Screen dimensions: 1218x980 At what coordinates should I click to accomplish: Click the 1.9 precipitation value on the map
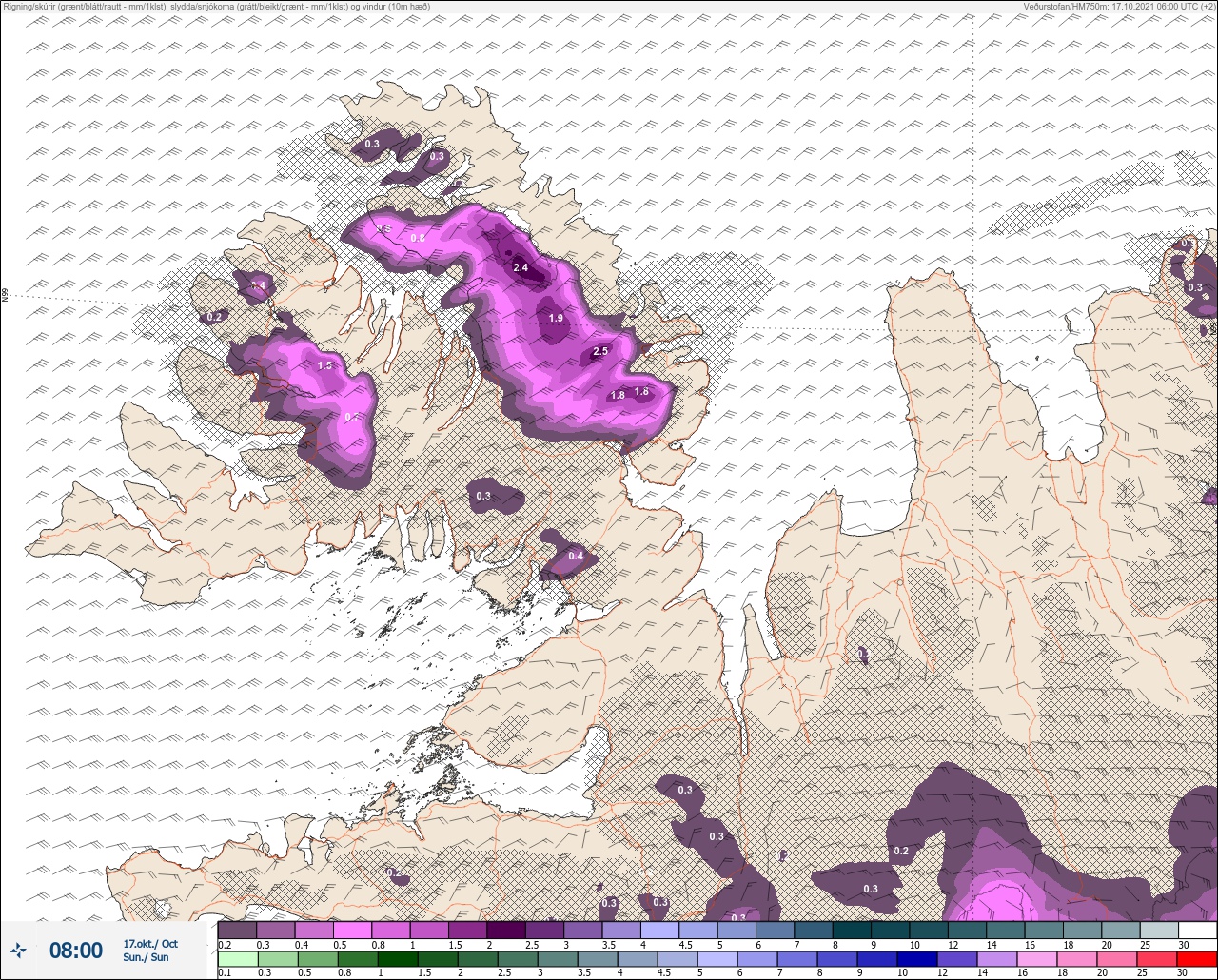(x=557, y=318)
